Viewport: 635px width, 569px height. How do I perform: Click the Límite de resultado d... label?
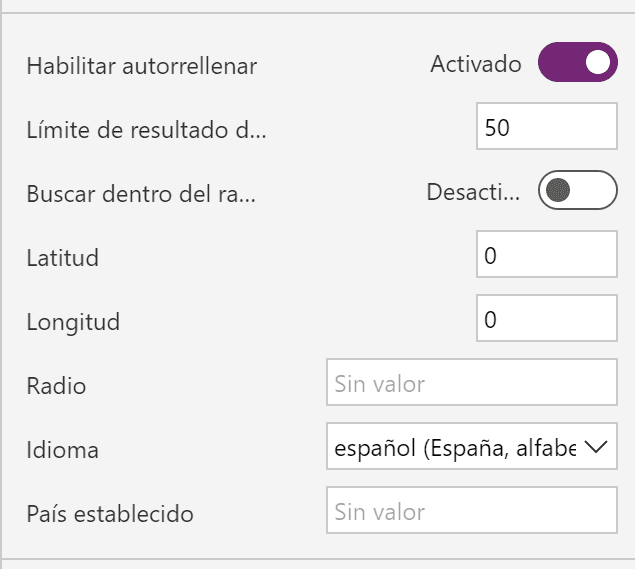pos(146,130)
